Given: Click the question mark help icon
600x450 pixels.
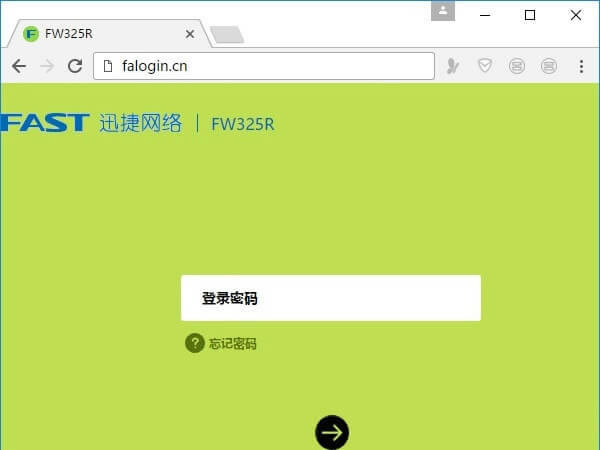Looking at the screenshot, I should coord(194,343).
